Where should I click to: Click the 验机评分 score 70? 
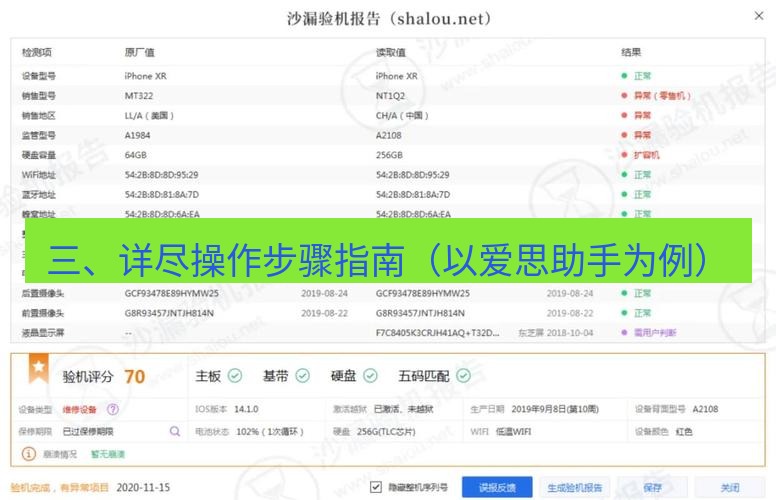click(135, 377)
